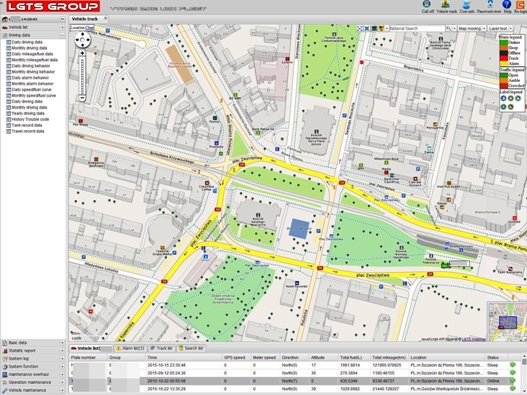Pan the map down with arrow
Screen dimensions: 527x395
pyautogui.click(x=83, y=46)
